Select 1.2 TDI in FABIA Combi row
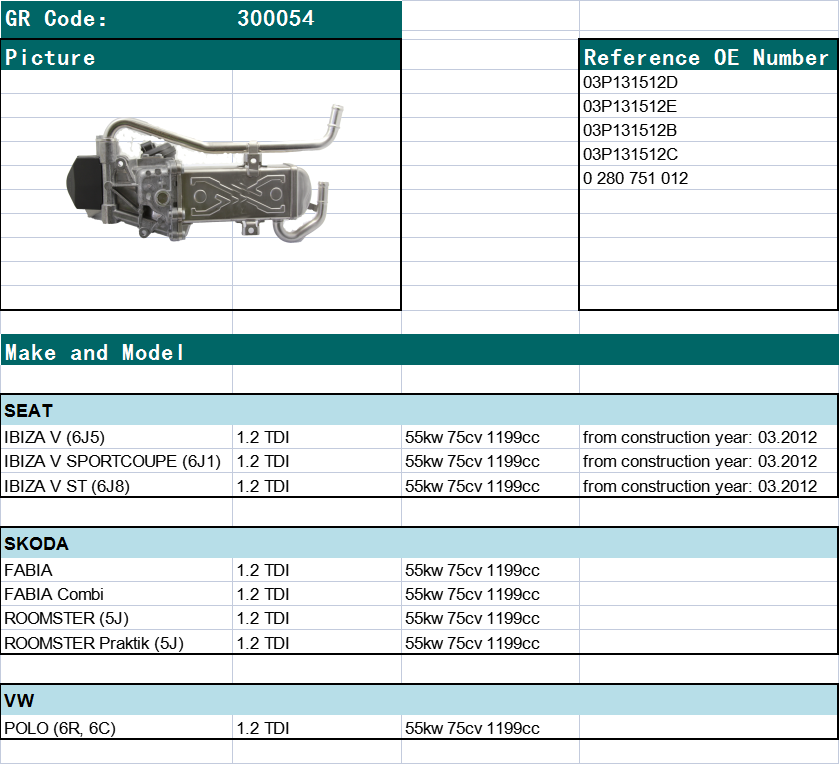The height and width of the screenshot is (764, 839). tap(317, 594)
